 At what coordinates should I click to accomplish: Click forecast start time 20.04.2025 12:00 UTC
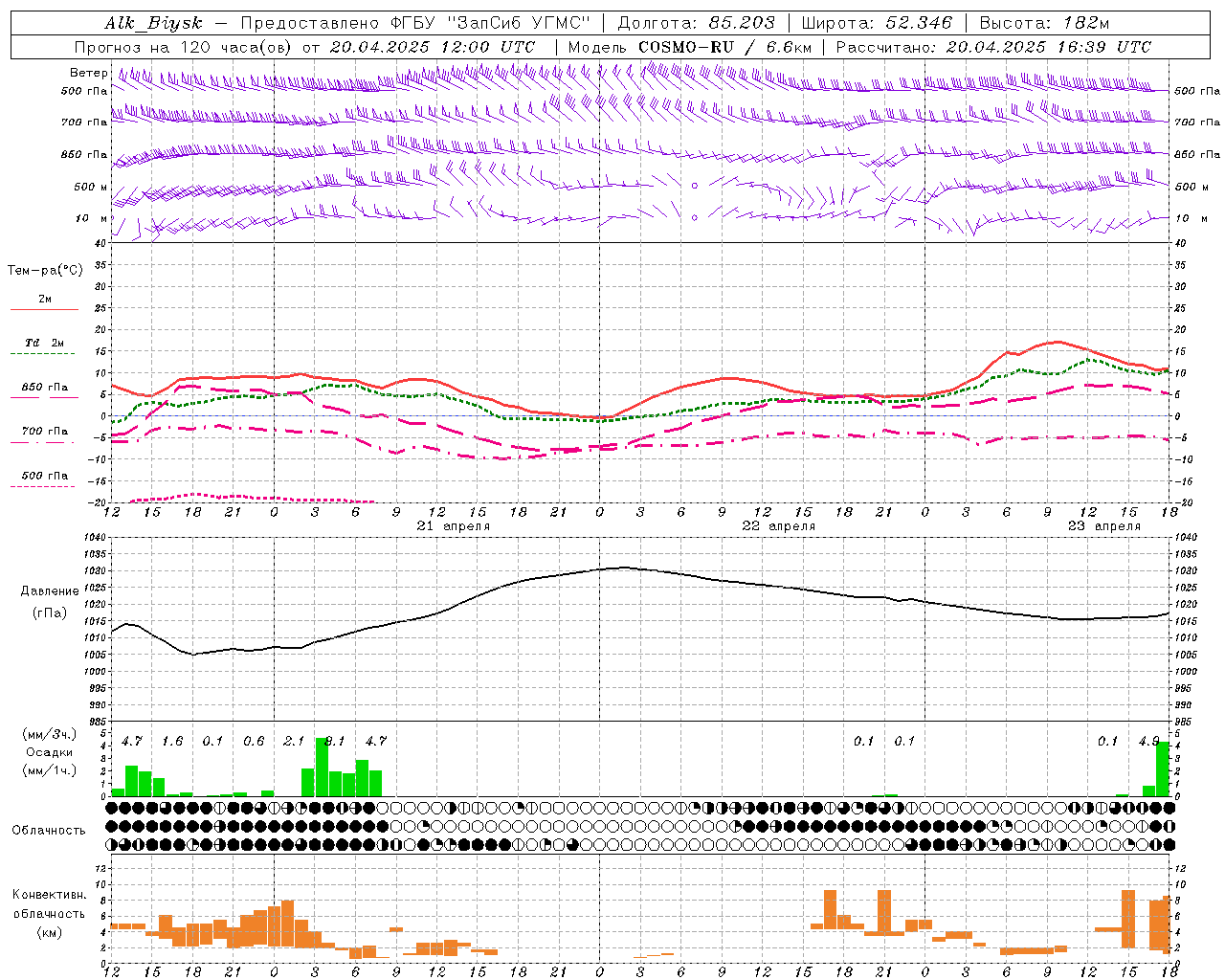[x=433, y=47]
